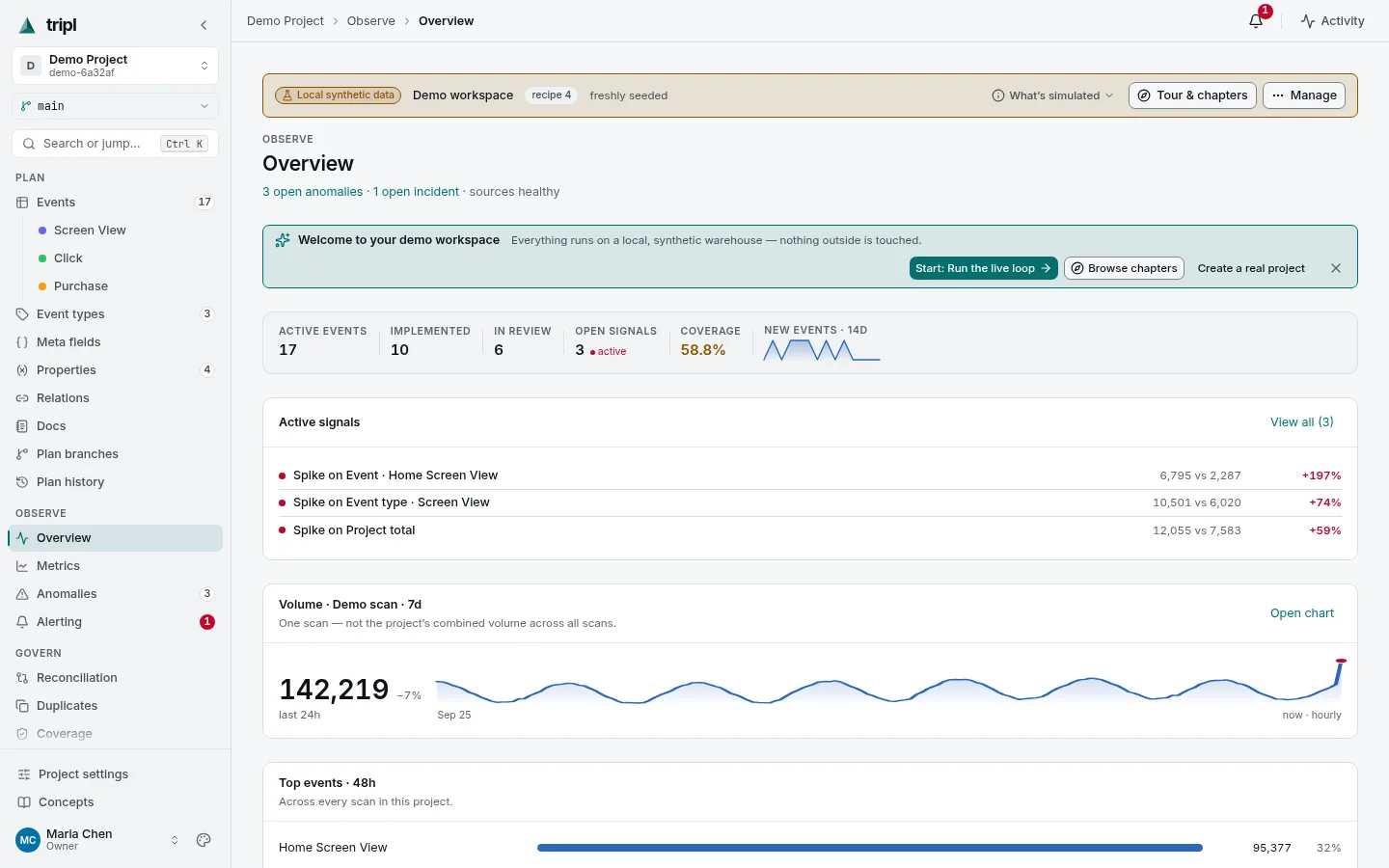This screenshot has width=1389, height=868.
Task: Go to Event types in sidebar
Action: 115,314
